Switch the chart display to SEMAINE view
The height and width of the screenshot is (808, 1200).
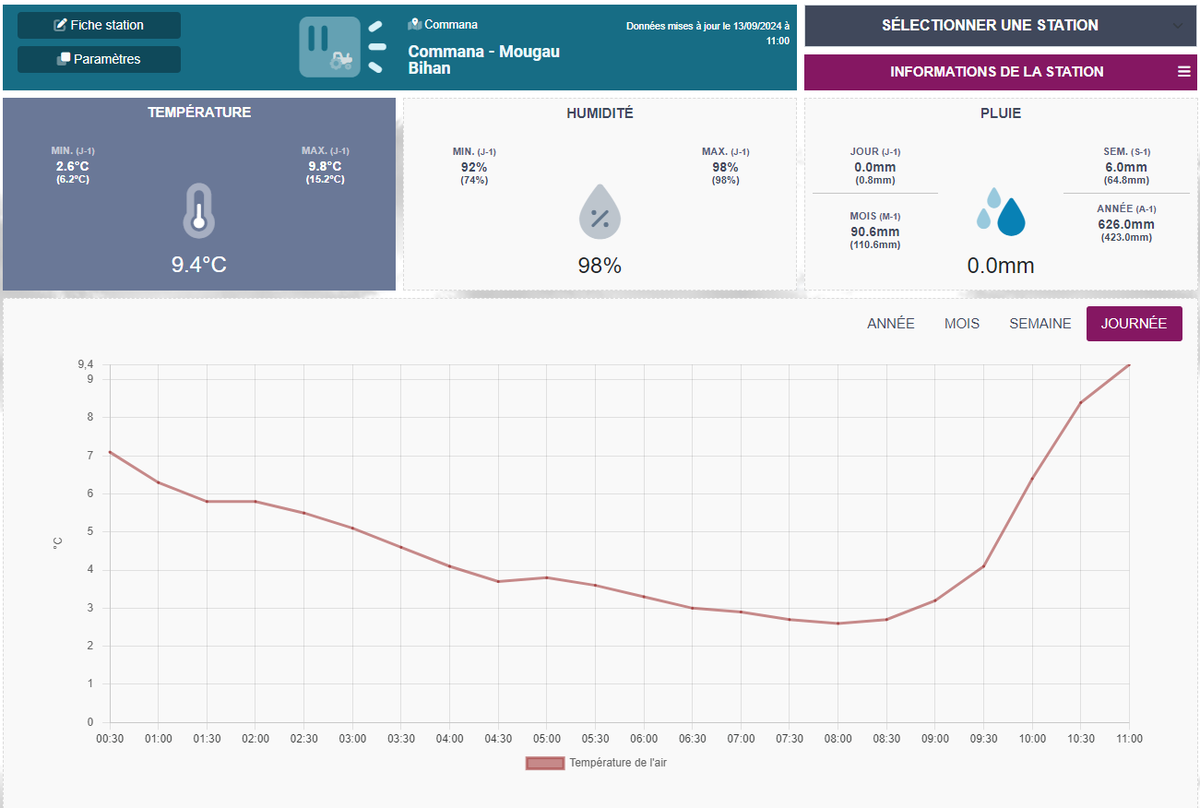(x=1040, y=323)
